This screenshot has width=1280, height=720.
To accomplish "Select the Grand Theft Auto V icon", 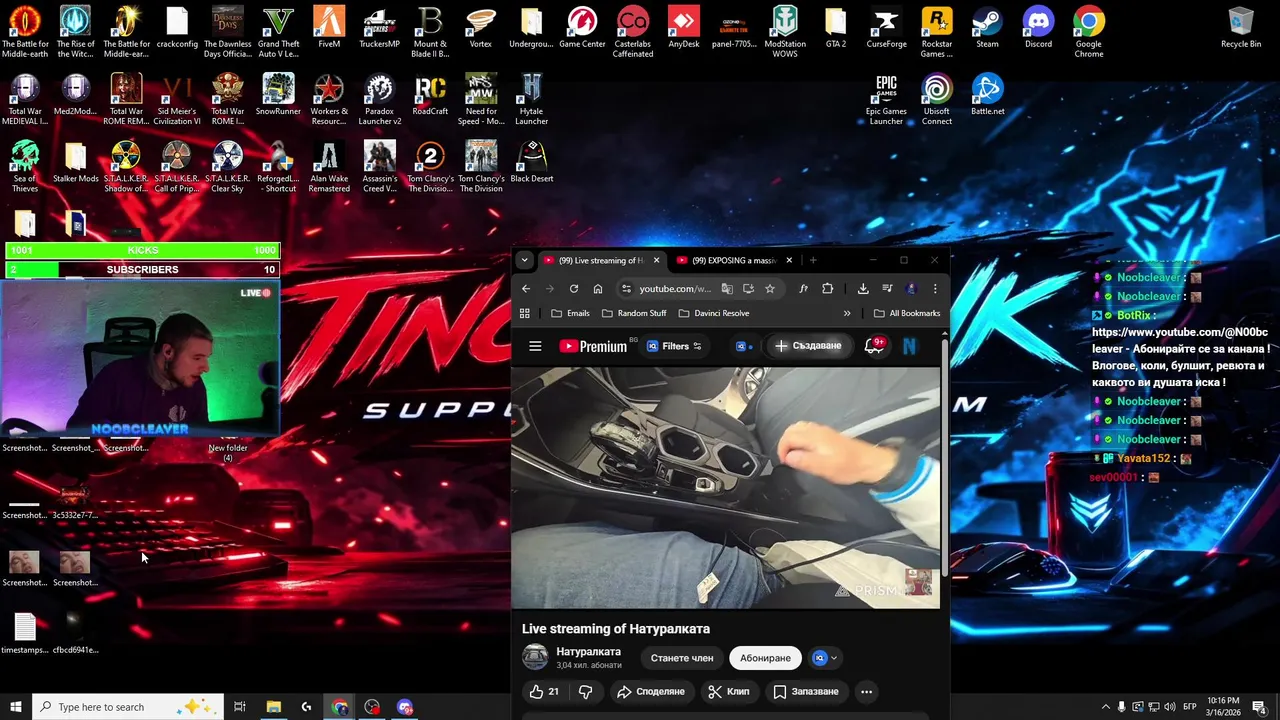I will click(278, 32).
